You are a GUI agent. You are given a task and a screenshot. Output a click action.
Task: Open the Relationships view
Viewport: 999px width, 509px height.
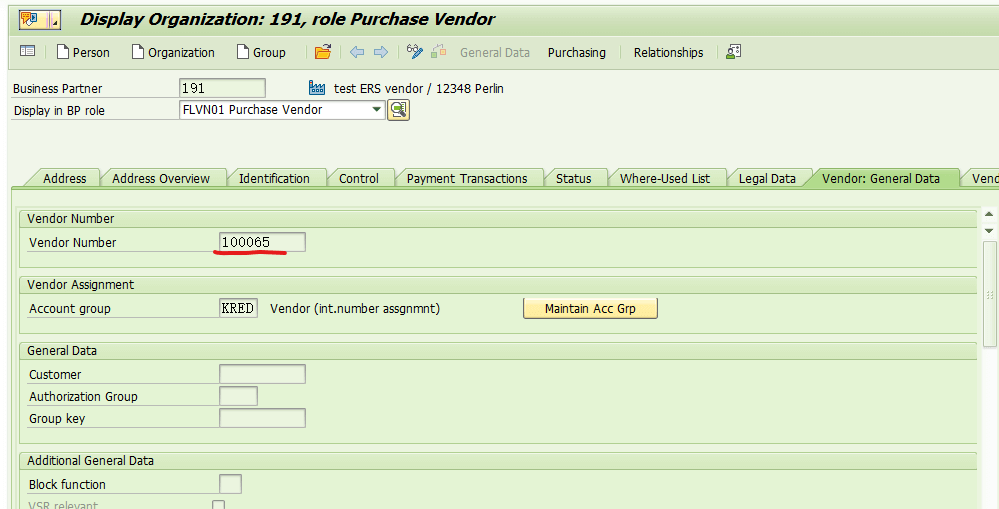(668, 53)
